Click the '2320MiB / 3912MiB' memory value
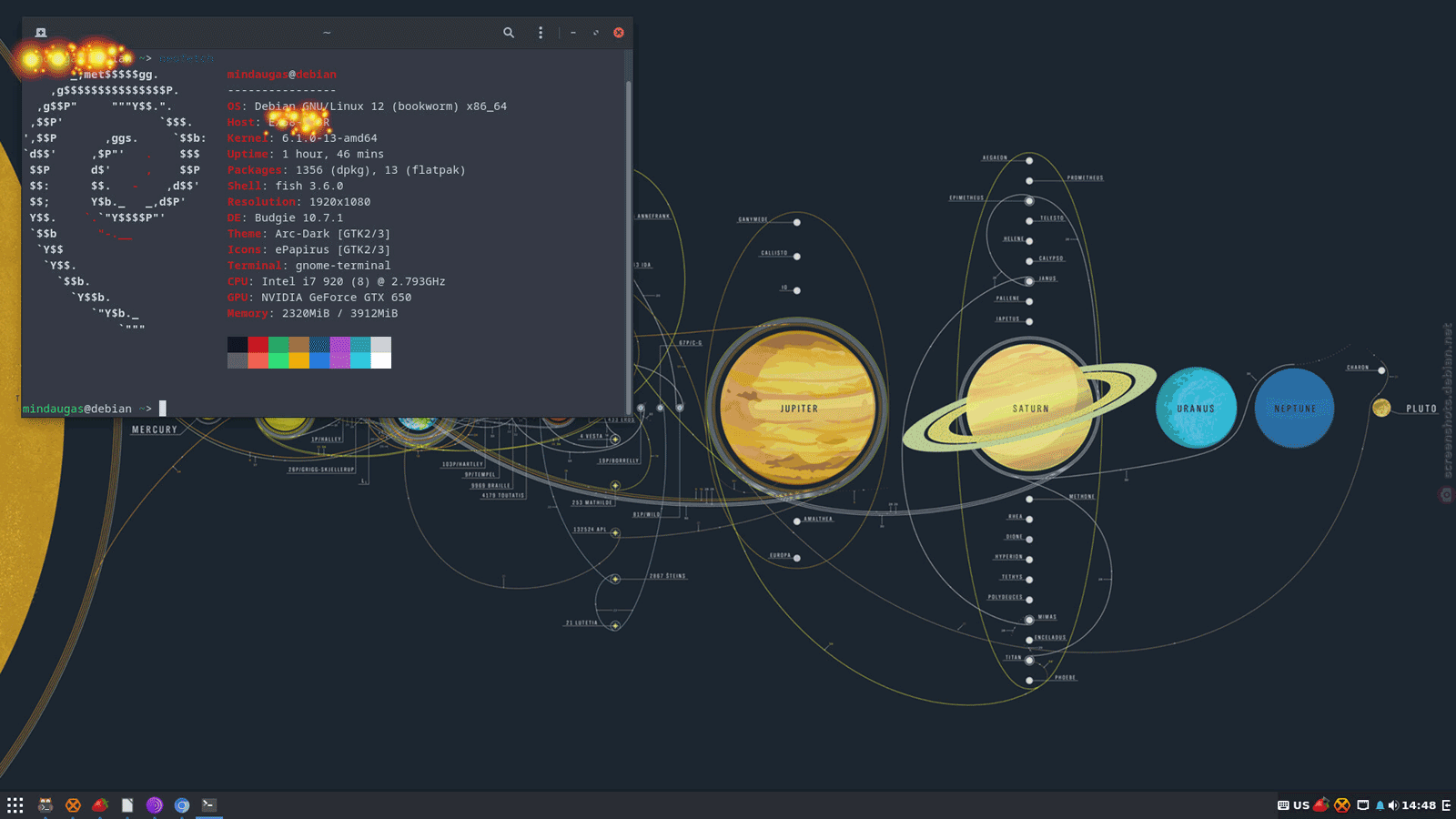Viewport: 1456px width, 819px height. point(339,313)
